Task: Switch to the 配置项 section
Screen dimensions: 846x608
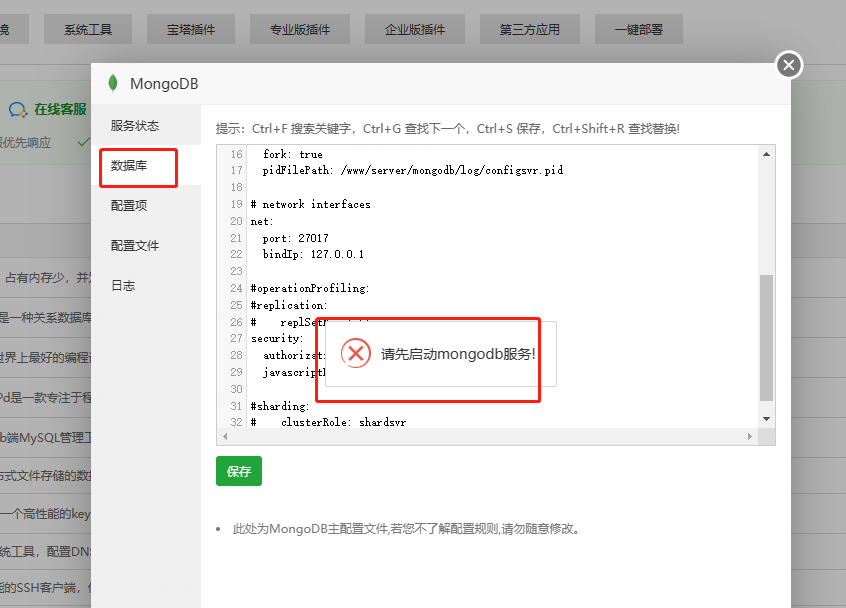Action: (129, 206)
